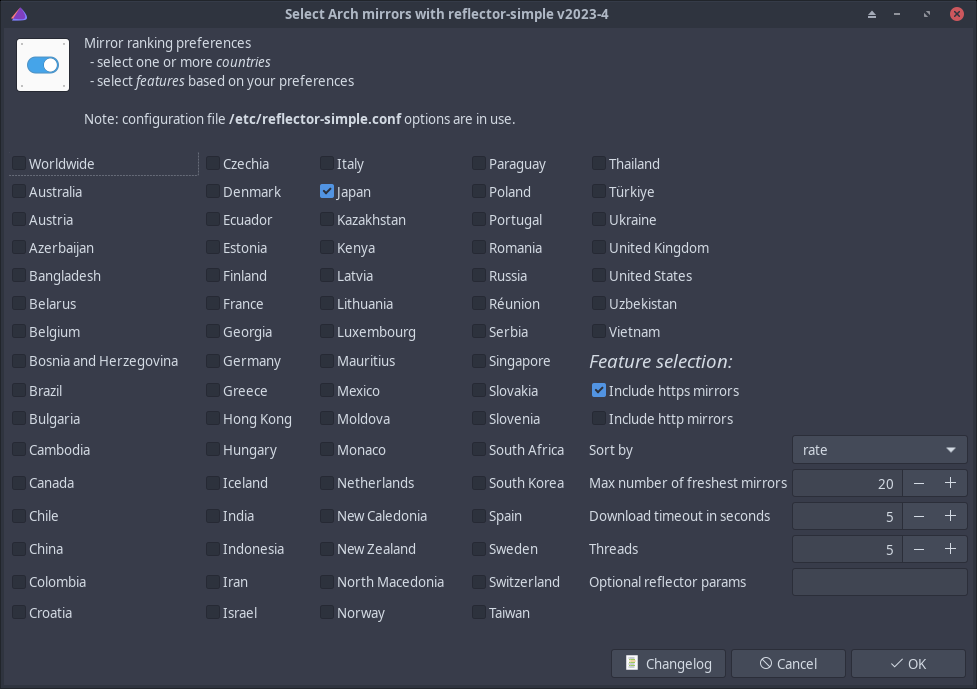Check the Israel checkbox

tap(213, 612)
